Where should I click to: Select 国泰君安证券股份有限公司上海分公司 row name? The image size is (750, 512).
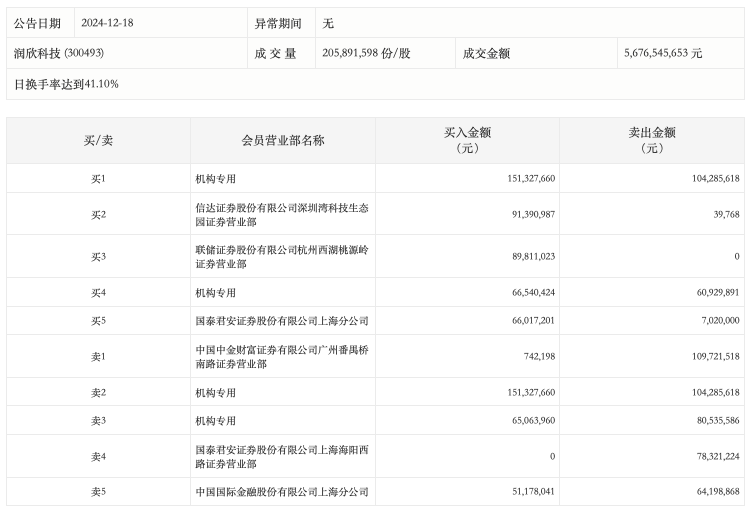point(282,321)
